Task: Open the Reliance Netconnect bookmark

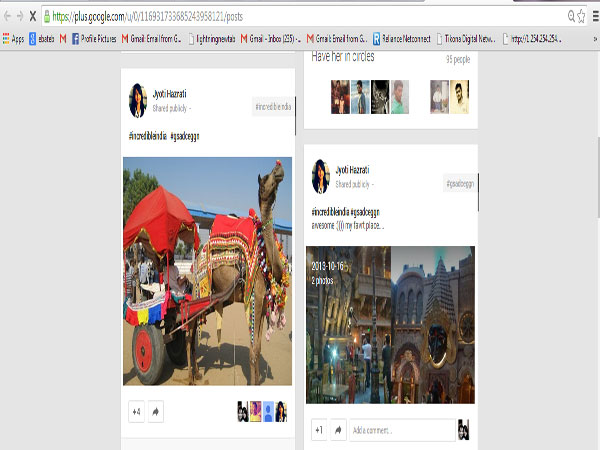Action: 401,39
